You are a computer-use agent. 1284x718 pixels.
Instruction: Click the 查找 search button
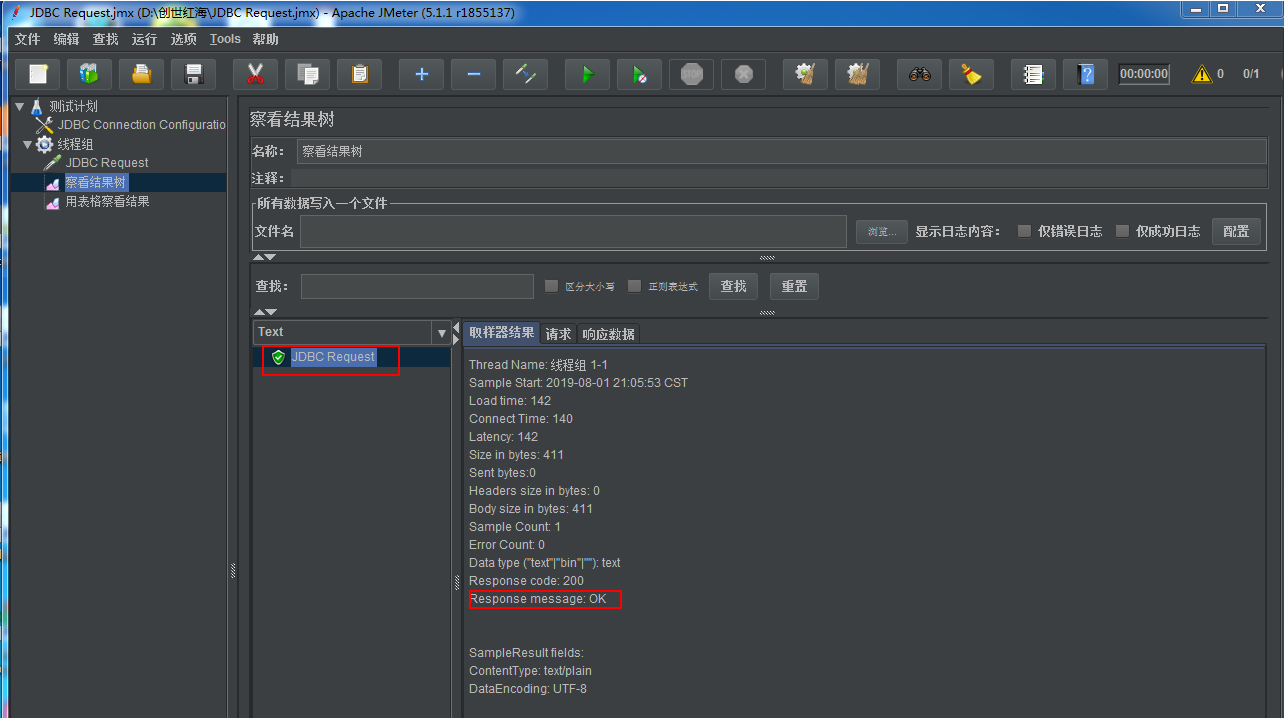(733, 286)
